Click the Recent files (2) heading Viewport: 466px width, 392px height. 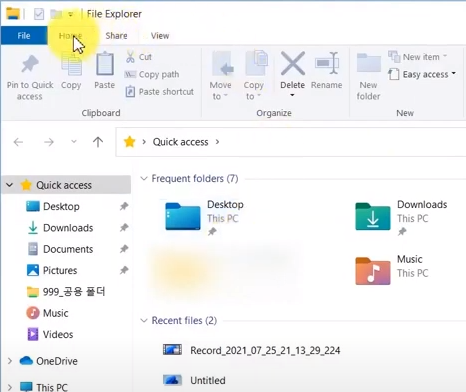tap(184, 321)
